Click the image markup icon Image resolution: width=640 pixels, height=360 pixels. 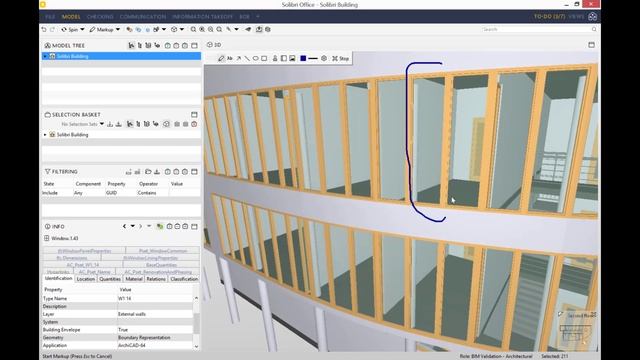click(292, 58)
